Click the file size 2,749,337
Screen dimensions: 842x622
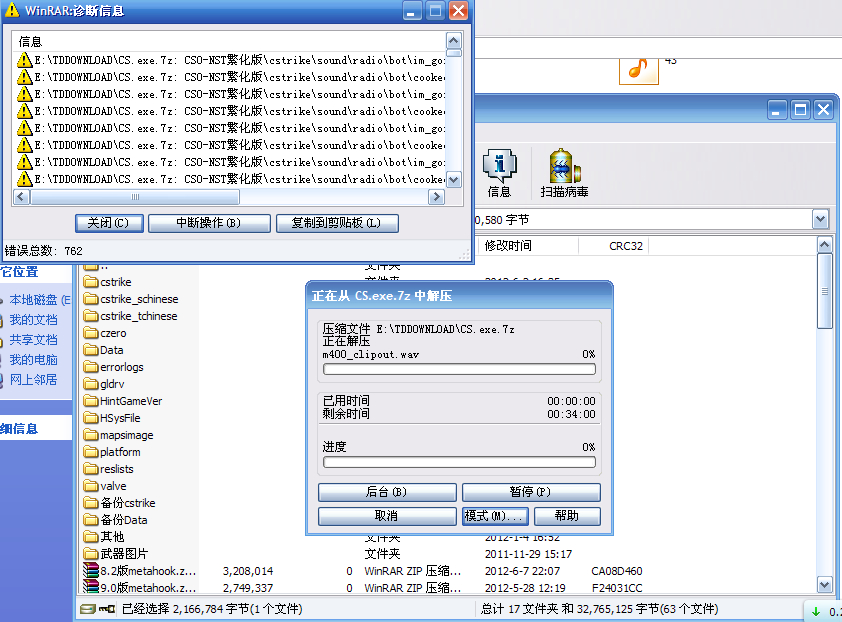[248, 588]
